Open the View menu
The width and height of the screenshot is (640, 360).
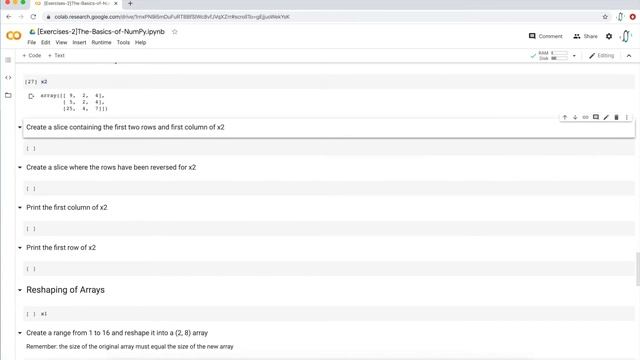pos(61,42)
